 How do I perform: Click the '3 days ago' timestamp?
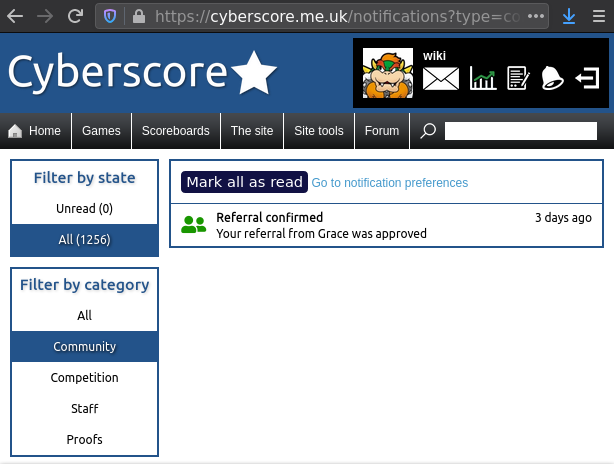click(x=563, y=218)
